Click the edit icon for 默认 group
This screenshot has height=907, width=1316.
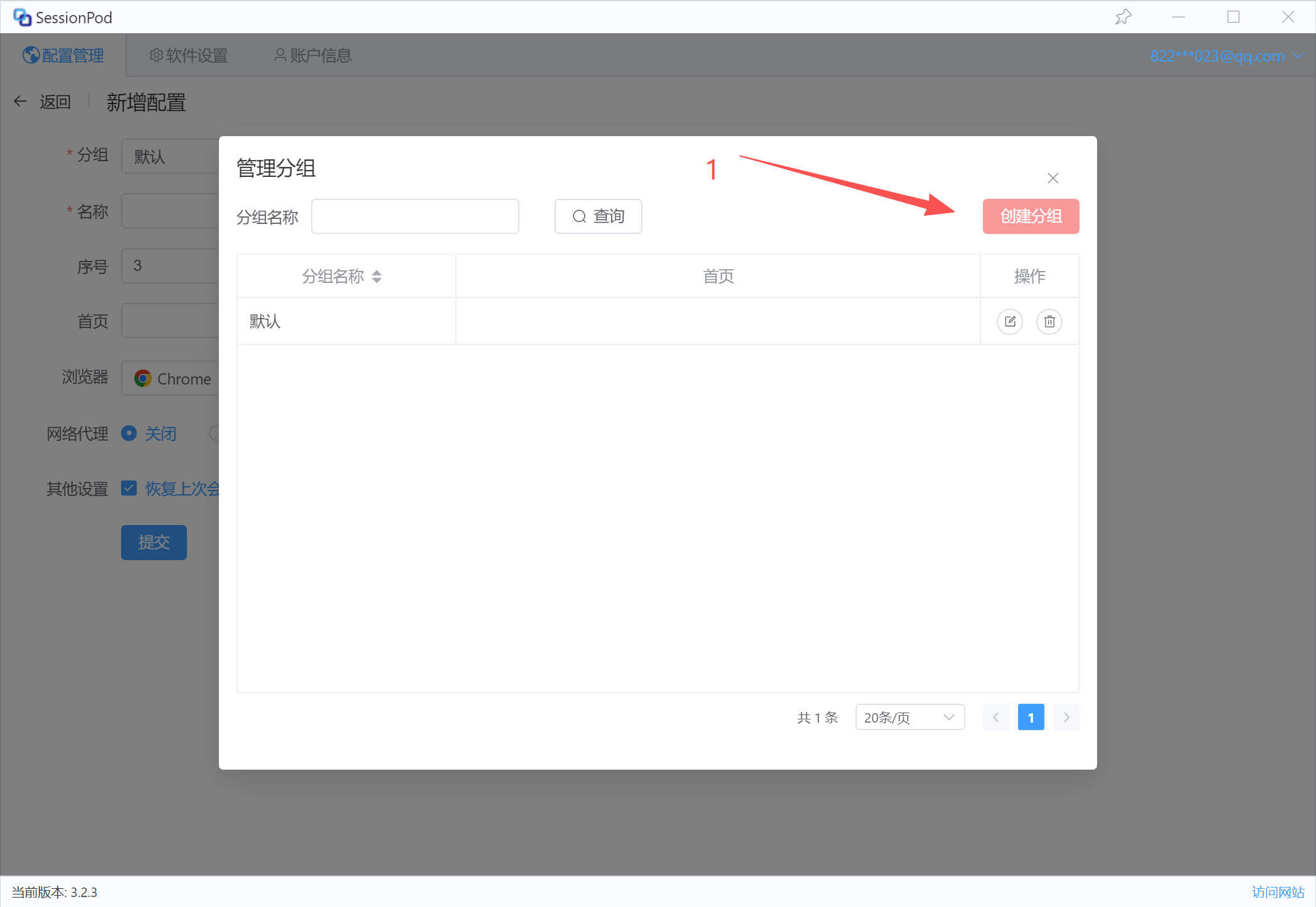[x=1009, y=322]
